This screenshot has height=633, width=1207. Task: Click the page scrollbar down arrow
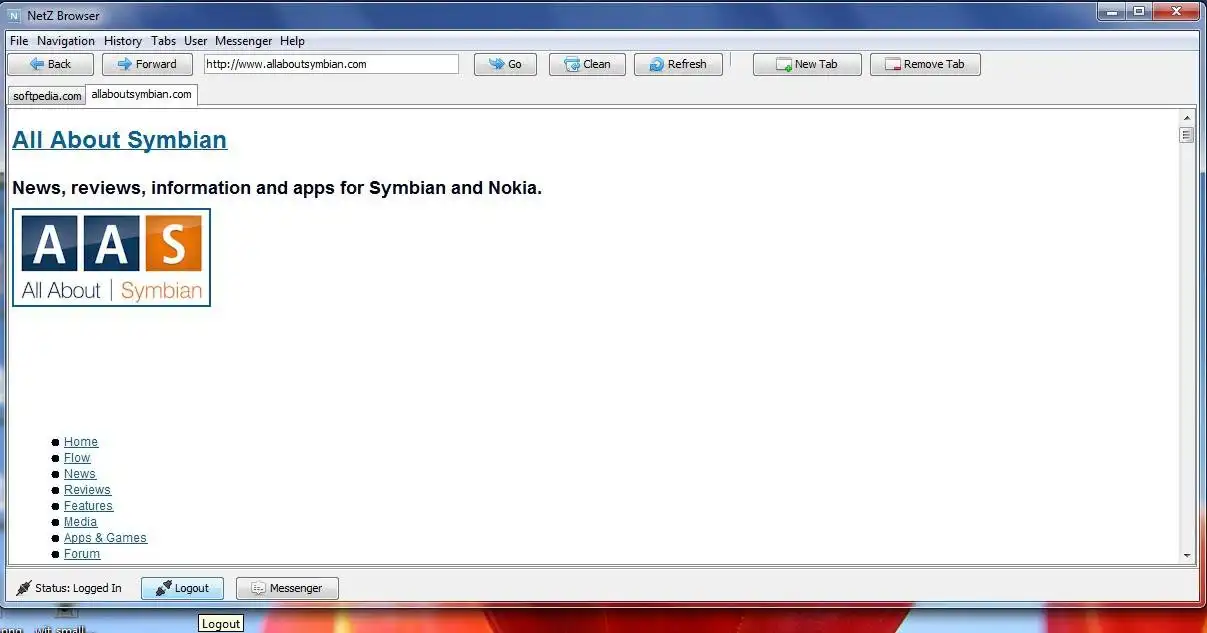point(1187,555)
